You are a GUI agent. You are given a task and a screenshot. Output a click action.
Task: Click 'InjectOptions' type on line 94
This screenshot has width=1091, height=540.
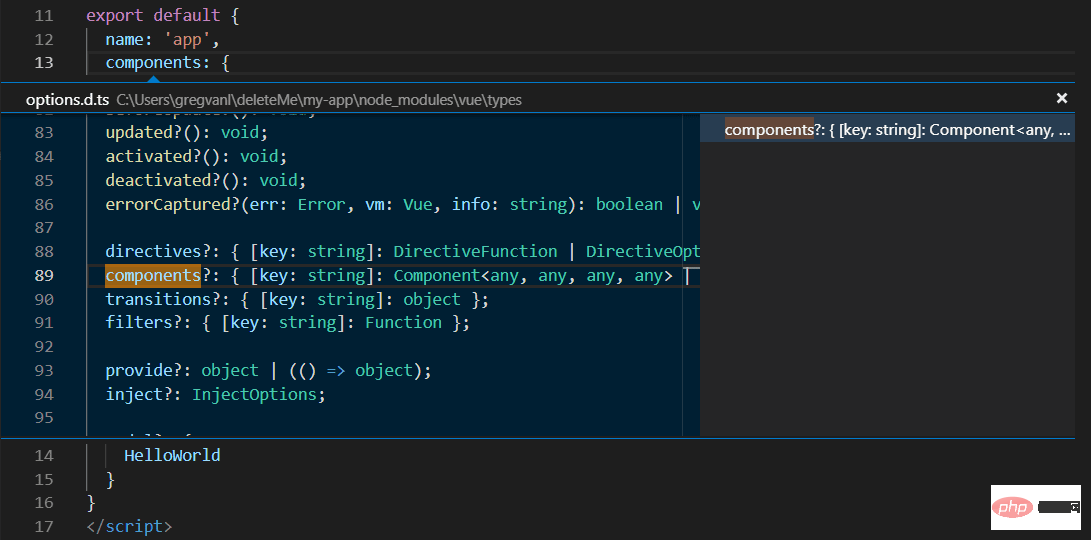[255, 395]
